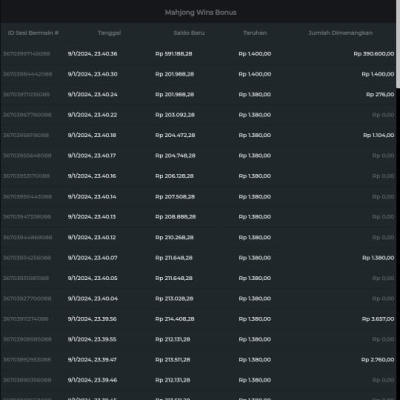Click balance Rp 206.128,28
Screen dimensions: 400x400
(x=174, y=176)
